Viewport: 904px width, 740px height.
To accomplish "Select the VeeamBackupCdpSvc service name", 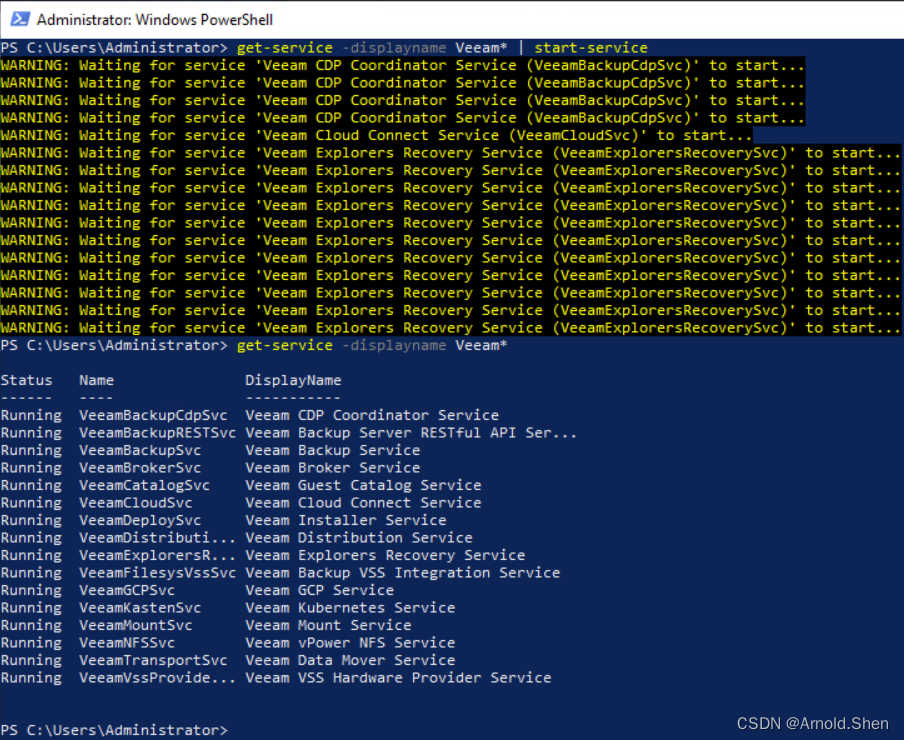I will (153, 416).
